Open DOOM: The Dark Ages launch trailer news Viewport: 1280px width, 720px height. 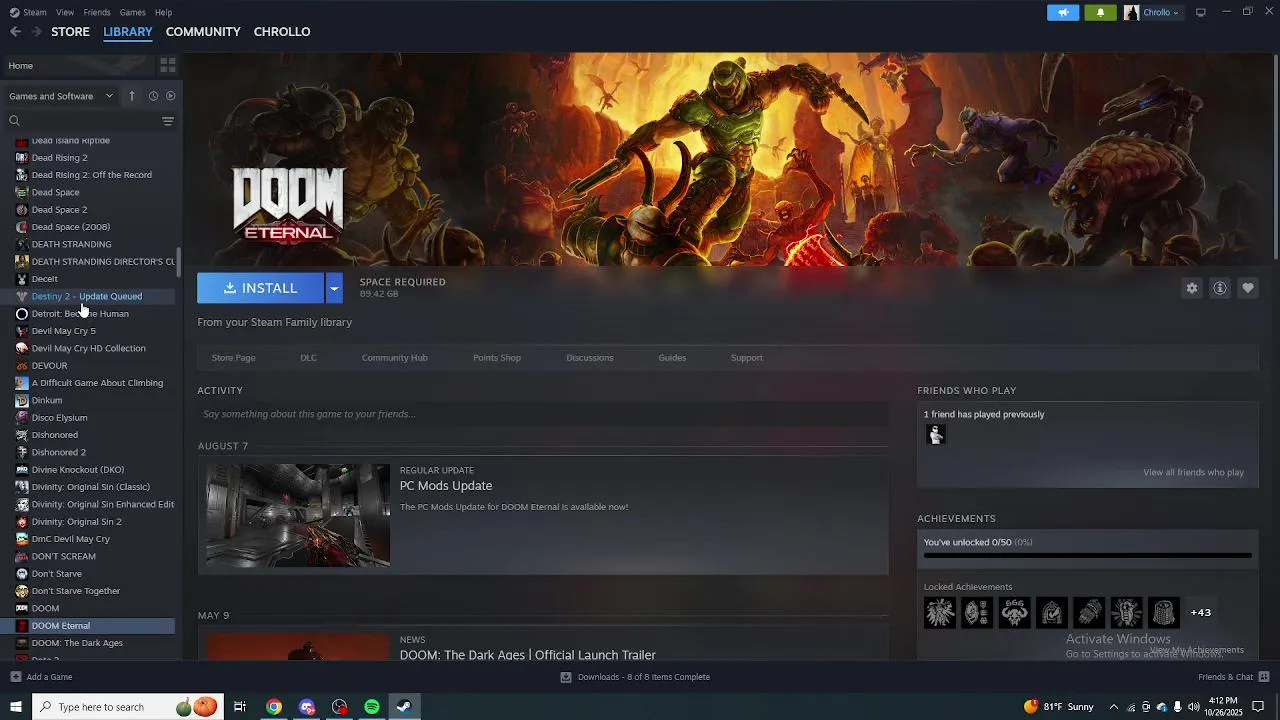528,655
